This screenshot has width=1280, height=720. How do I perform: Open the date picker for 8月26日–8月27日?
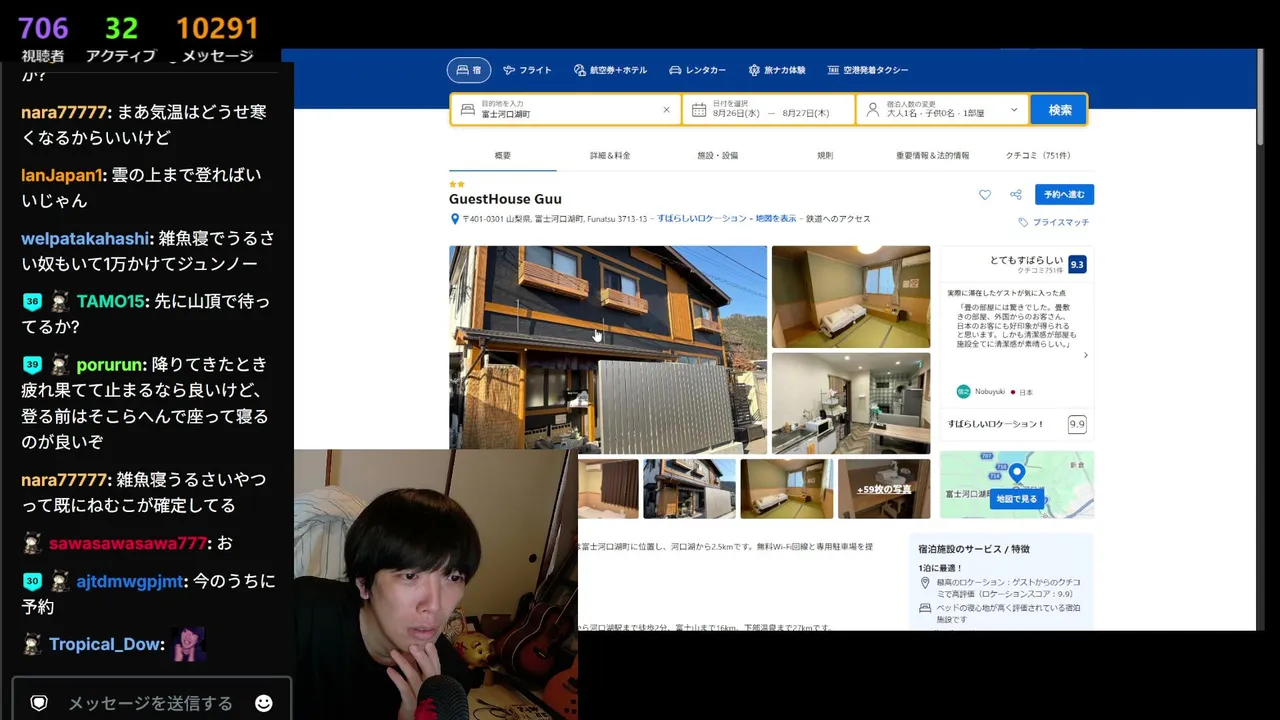[768, 109]
